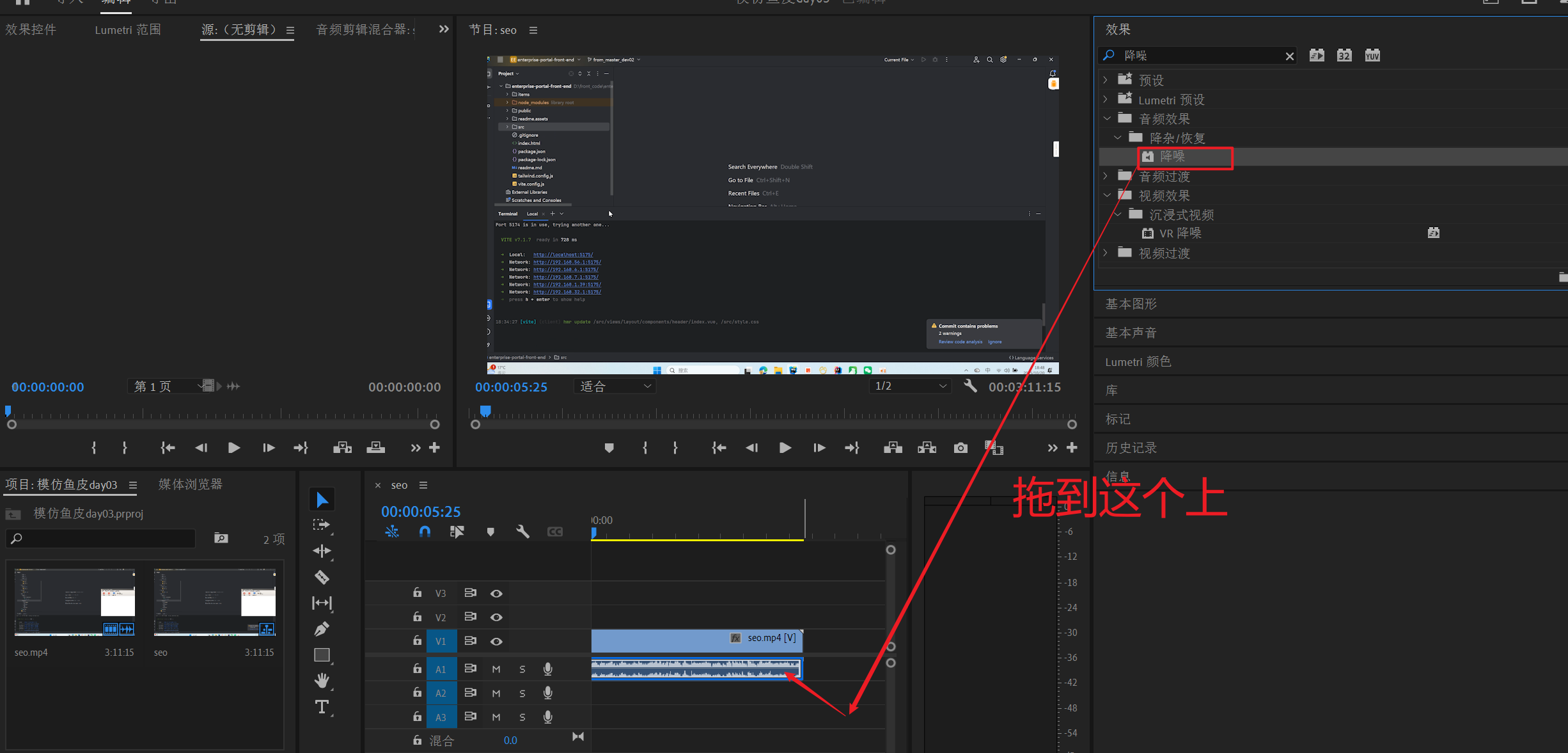The width and height of the screenshot is (1568, 753).
Task: Open the 1/2 playback resolution dropdown
Action: point(911,386)
